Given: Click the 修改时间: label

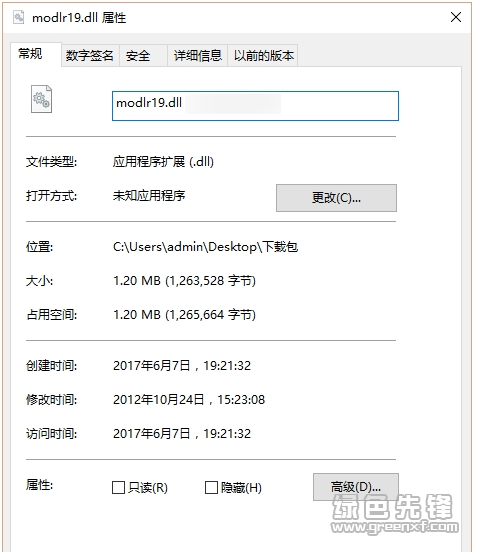Looking at the screenshot, I should (x=51, y=400).
